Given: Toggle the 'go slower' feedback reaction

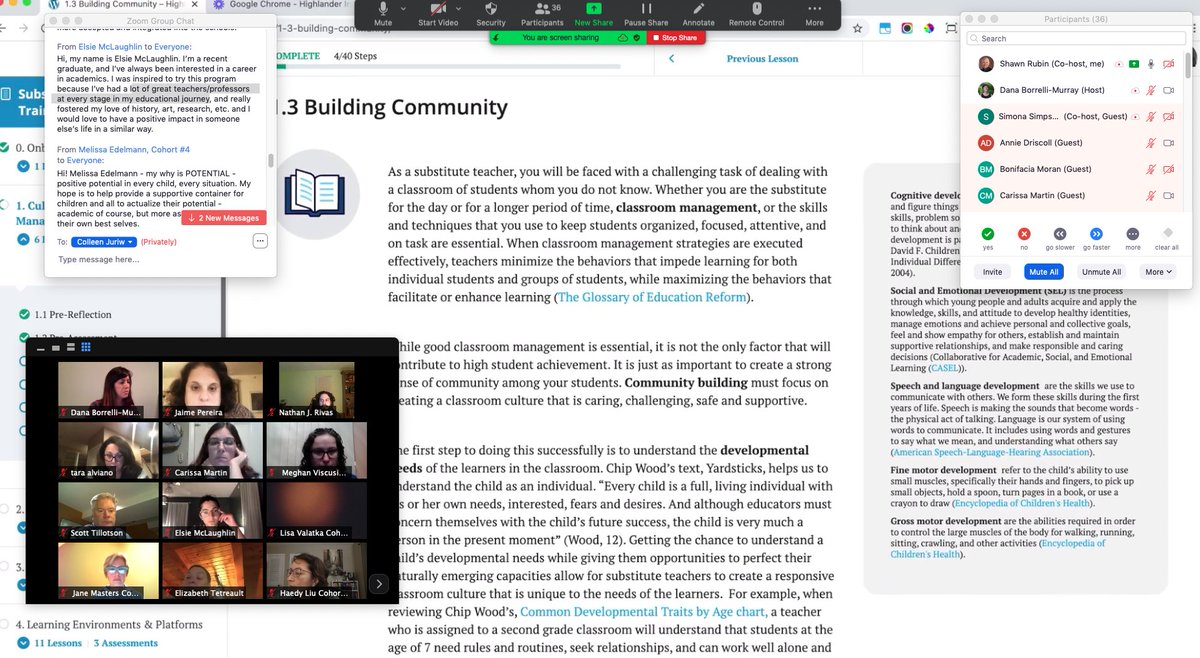Looking at the screenshot, I should 1060,235.
